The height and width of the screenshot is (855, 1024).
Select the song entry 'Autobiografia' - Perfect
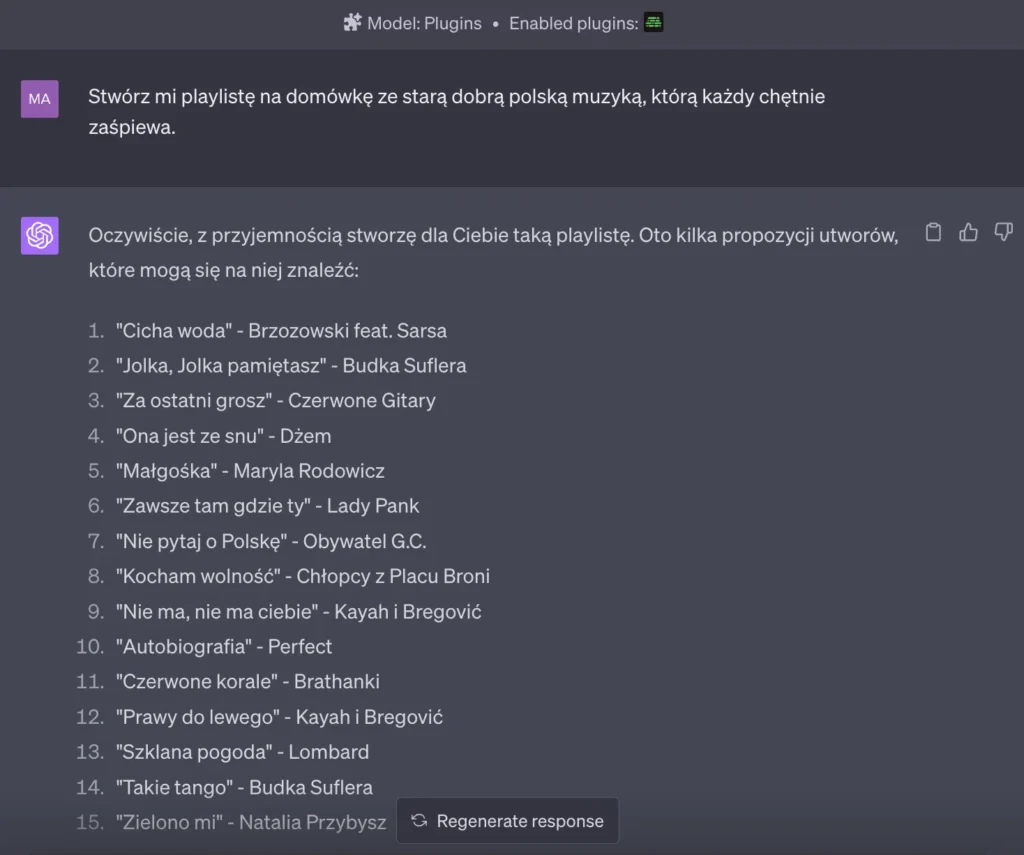point(224,646)
